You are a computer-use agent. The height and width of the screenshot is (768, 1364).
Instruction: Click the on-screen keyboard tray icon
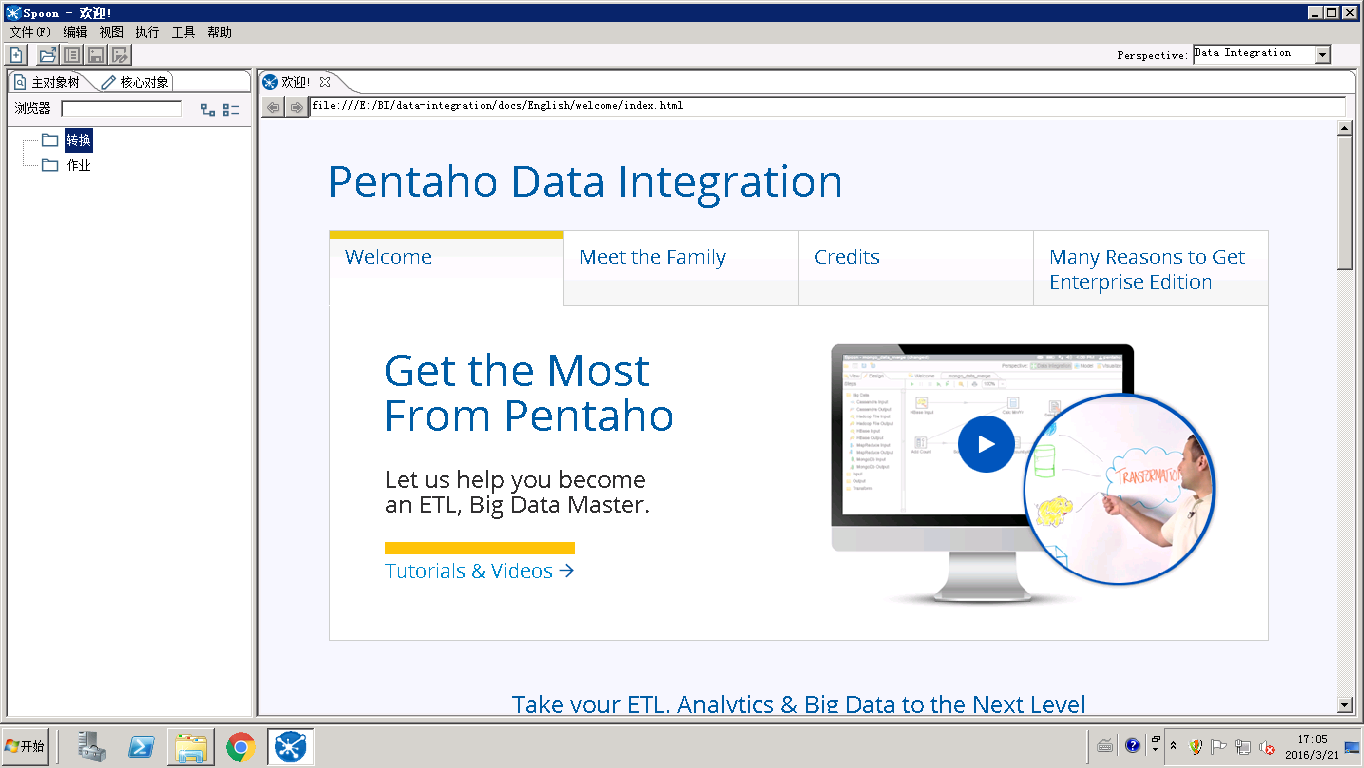pos(1105,746)
